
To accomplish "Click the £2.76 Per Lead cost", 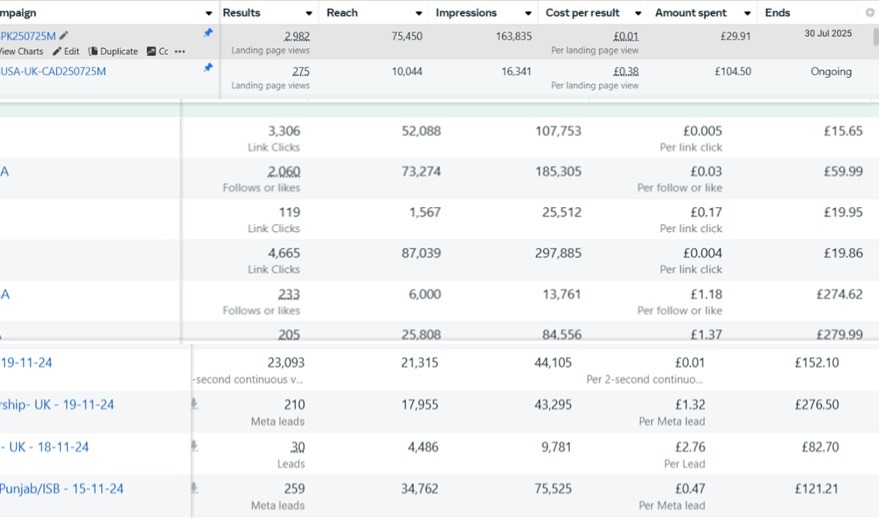I will click(690, 448).
